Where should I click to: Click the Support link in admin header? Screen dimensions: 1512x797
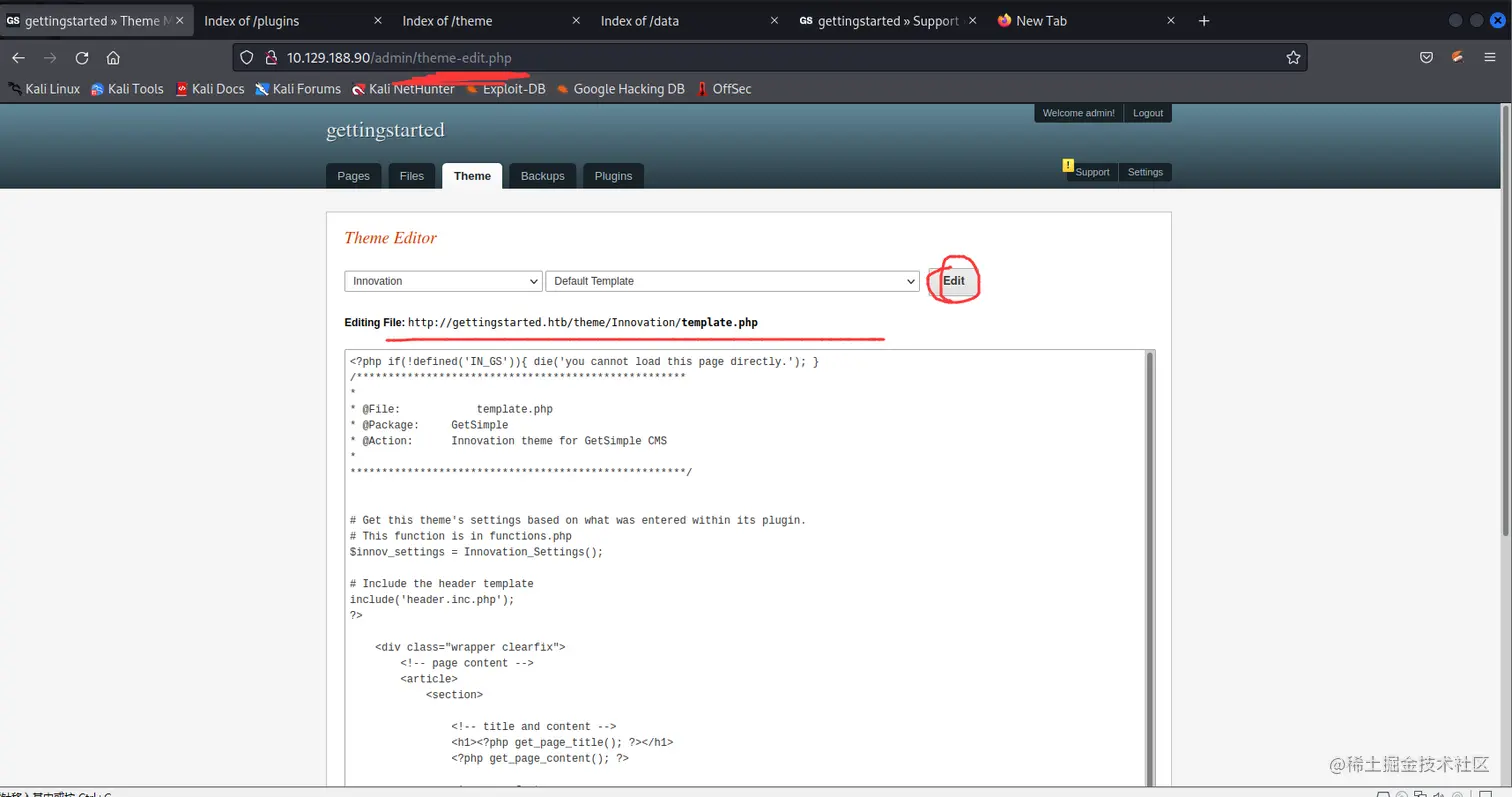click(x=1092, y=172)
